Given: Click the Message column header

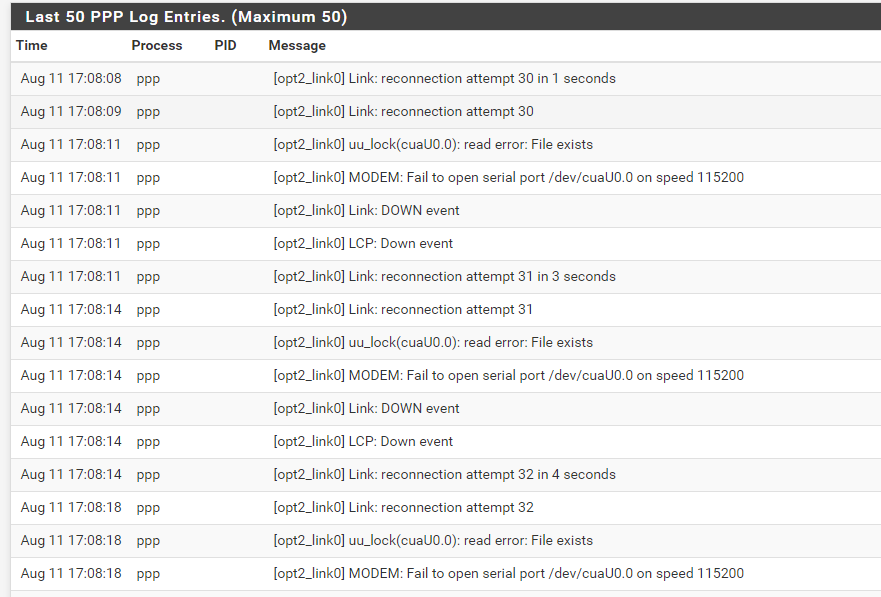Looking at the screenshot, I should [297, 45].
